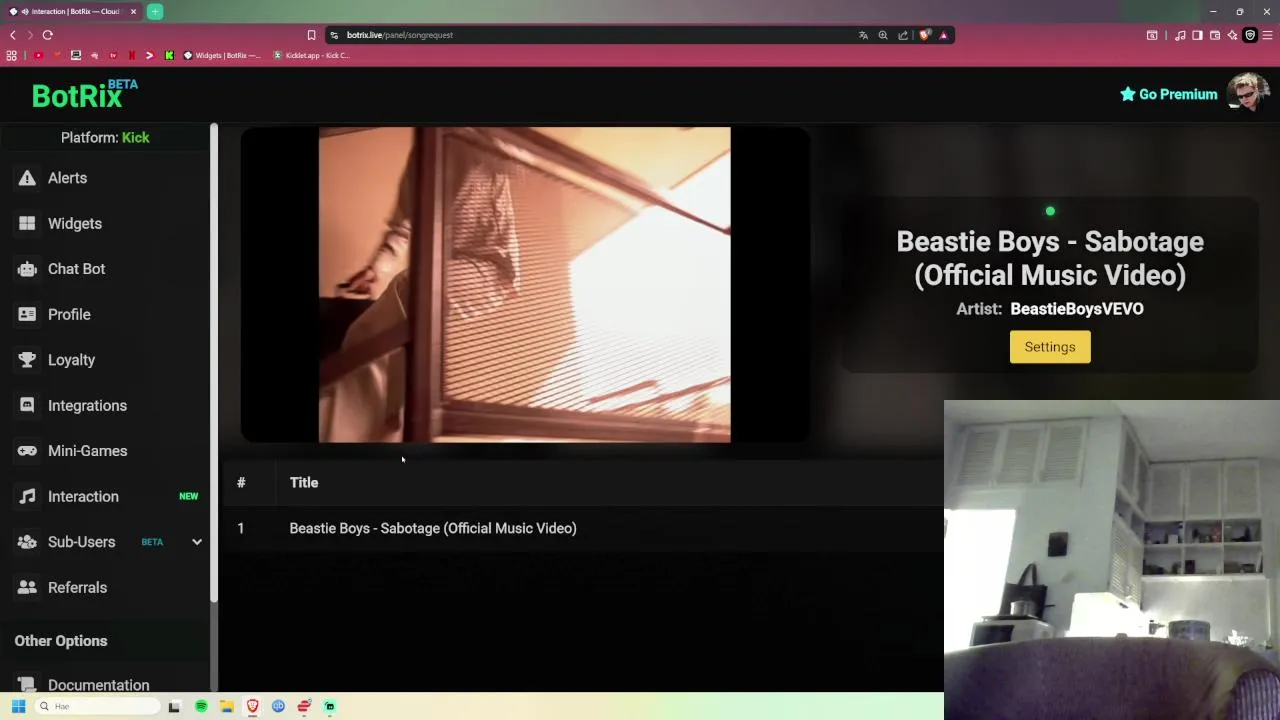Open the bookmarks apps grid icon
The image size is (1280, 720).
click(12, 55)
